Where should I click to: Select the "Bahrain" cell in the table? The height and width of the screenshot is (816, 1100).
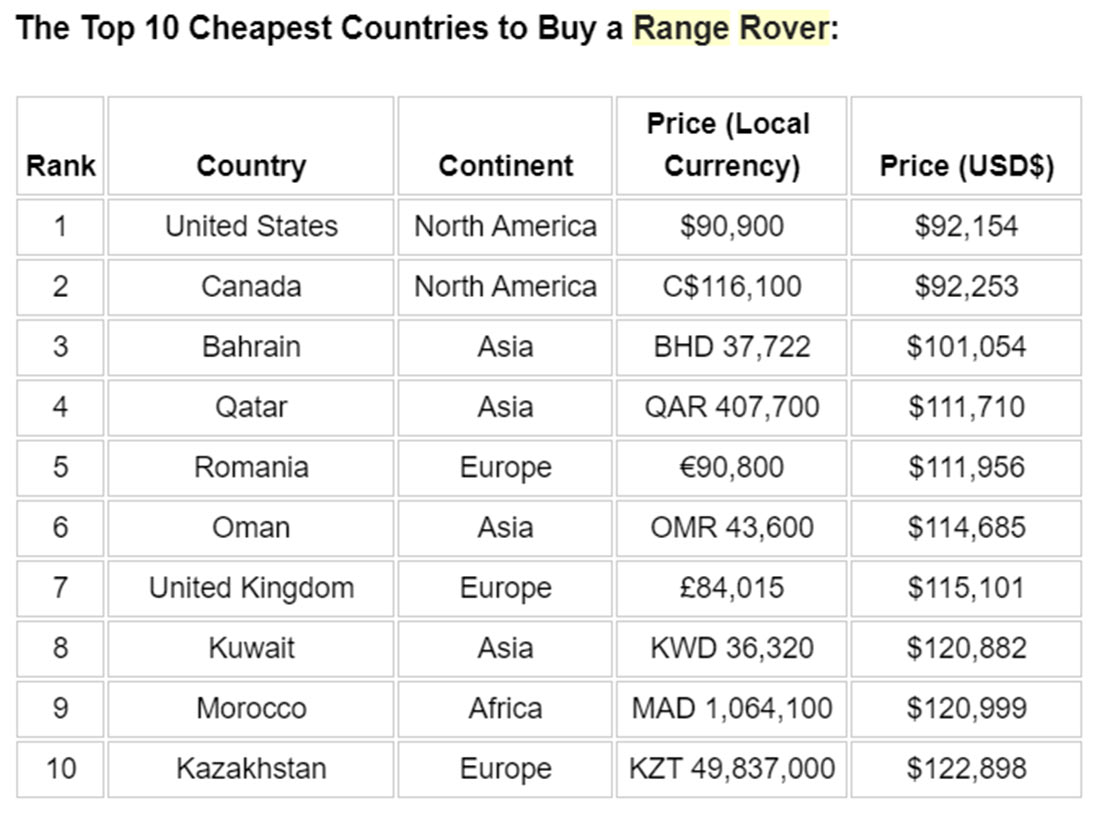pyautogui.click(x=251, y=347)
